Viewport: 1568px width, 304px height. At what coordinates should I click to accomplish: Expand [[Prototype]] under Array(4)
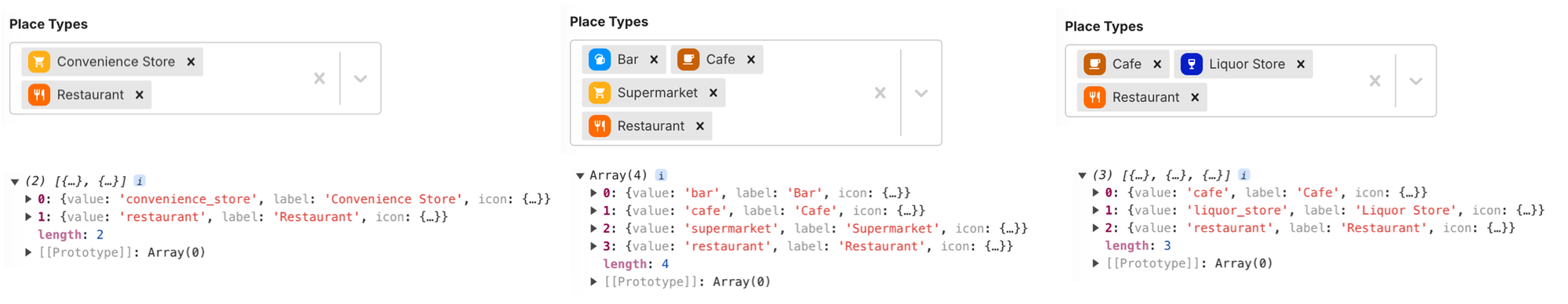[594, 281]
